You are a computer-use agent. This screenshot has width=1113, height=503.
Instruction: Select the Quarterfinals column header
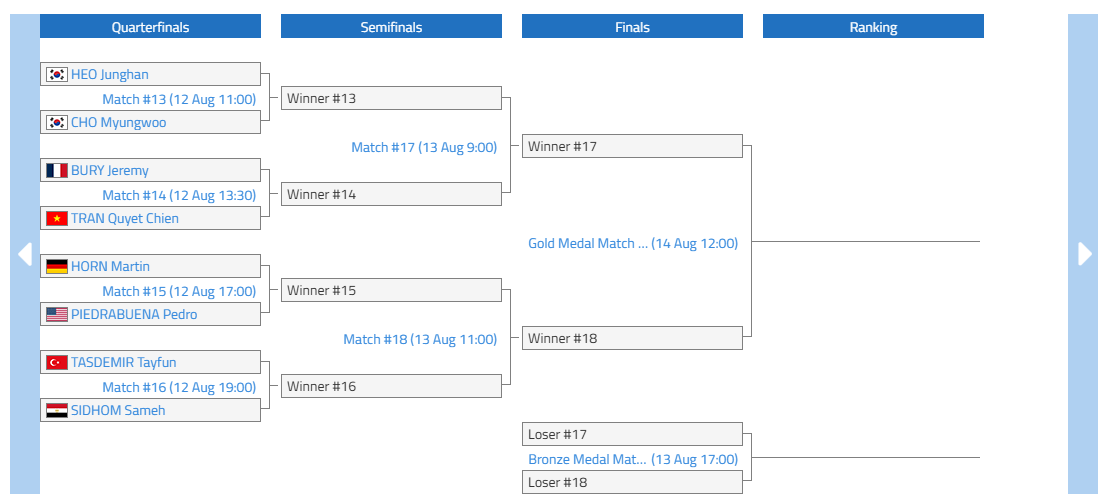coord(150,27)
